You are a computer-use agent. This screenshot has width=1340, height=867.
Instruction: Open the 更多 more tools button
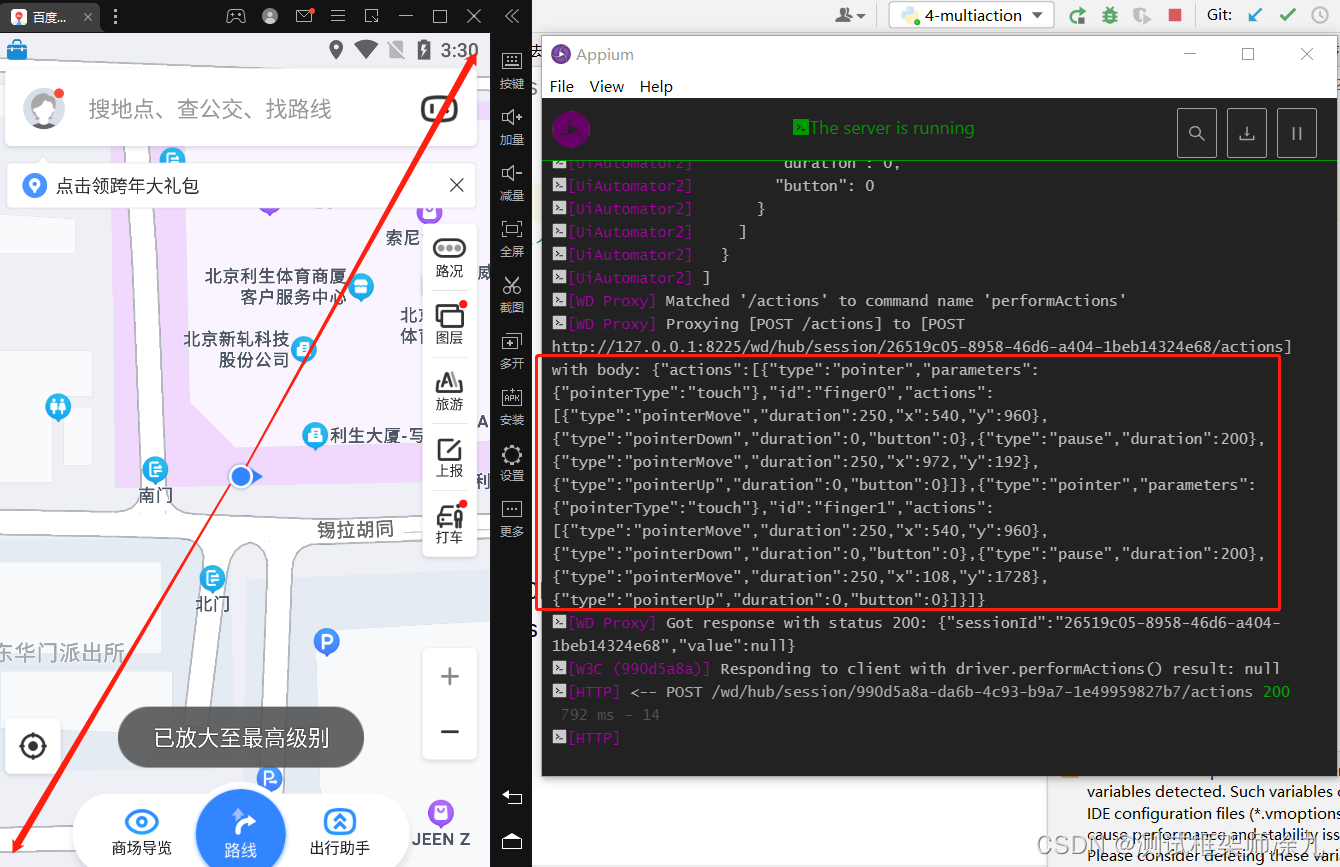tap(512, 518)
